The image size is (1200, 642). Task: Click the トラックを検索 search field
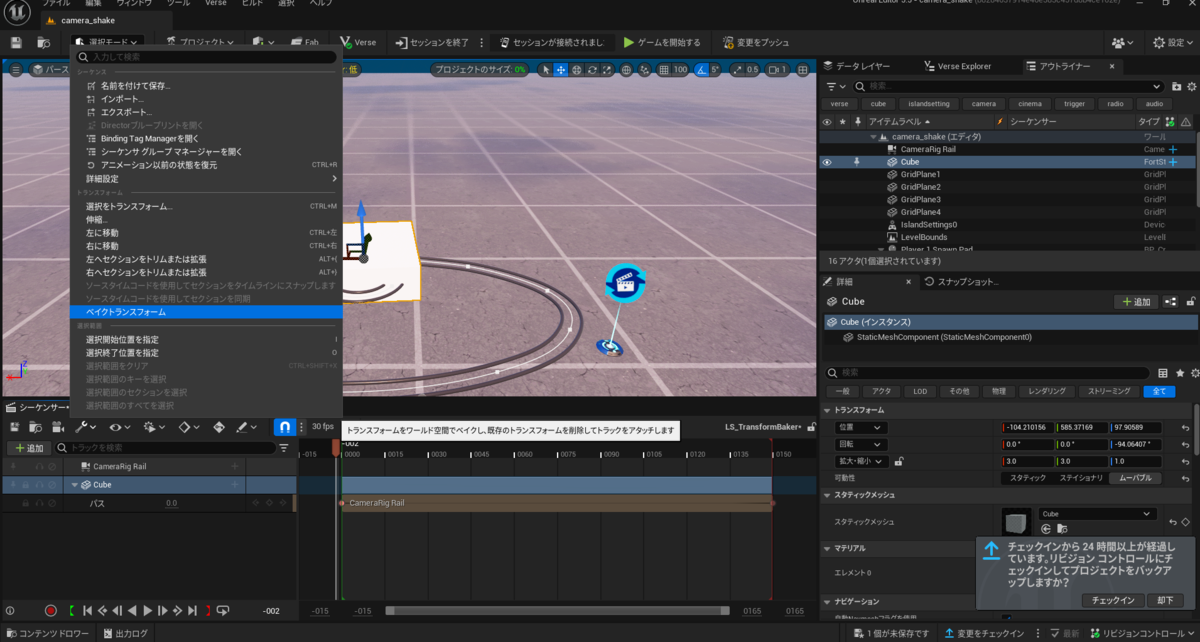coord(165,448)
